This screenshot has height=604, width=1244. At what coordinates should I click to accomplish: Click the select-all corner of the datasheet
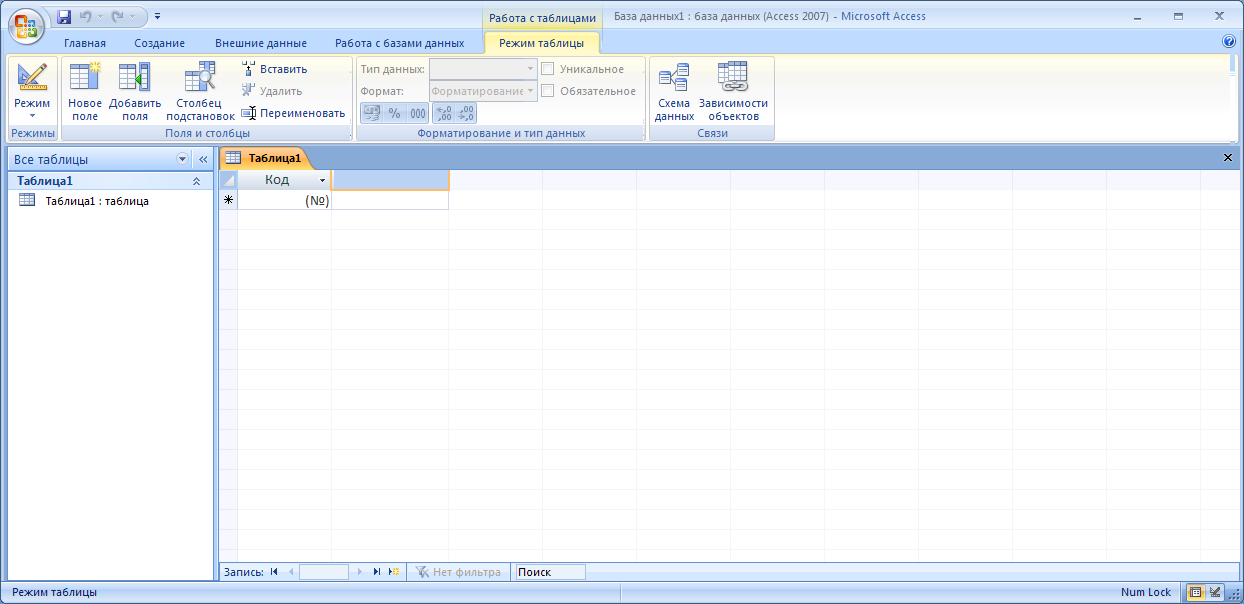(x=228, y=180)
